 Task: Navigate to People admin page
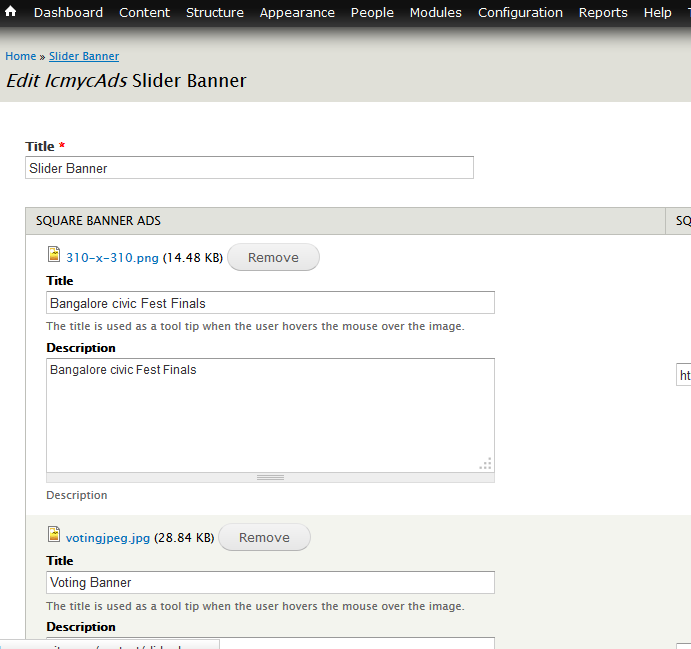click(x=372, y=13)
